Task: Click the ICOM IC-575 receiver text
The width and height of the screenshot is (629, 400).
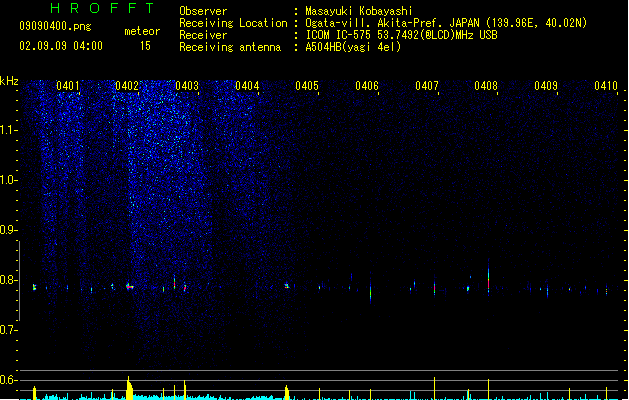Action: (x=401, y=35)
